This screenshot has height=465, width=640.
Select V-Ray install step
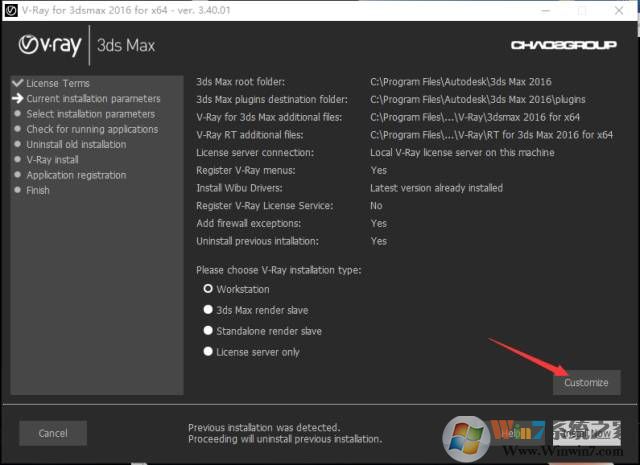(x=52, y=159)
